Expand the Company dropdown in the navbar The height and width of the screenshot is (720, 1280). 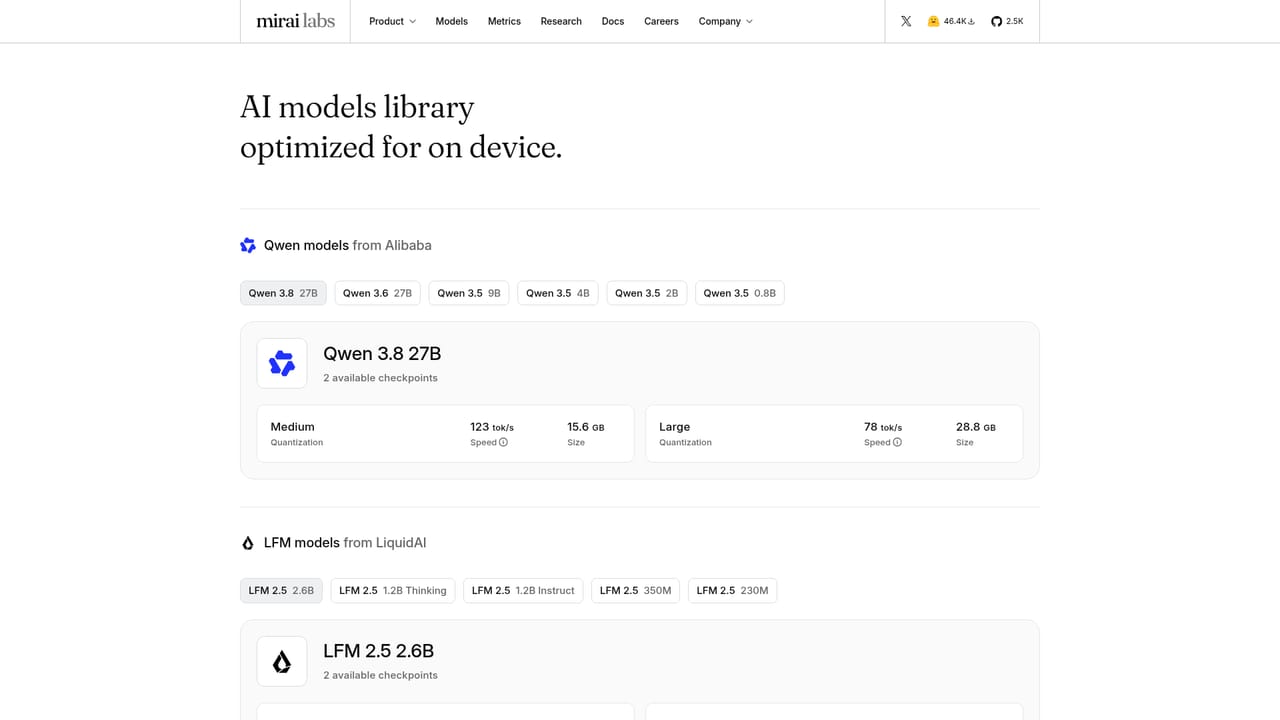(726, 21)
